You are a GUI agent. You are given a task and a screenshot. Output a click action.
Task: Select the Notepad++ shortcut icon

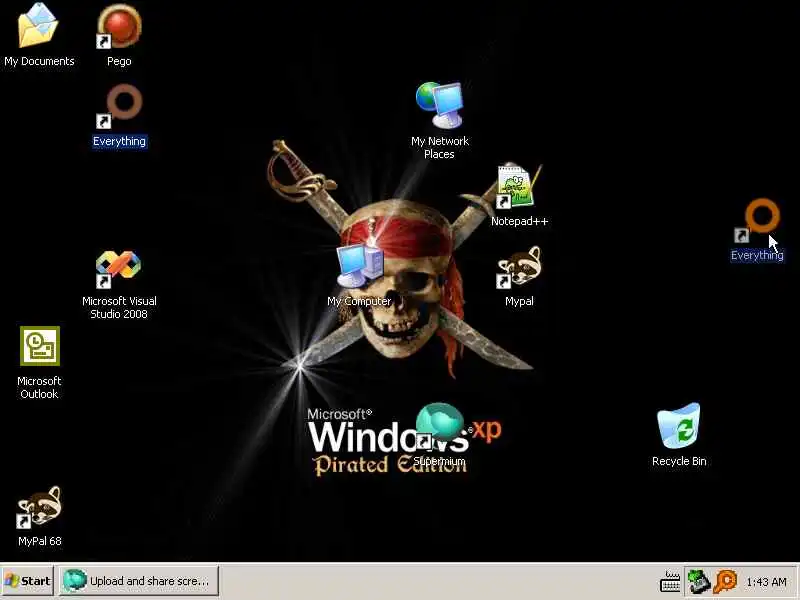click(519, 186)
